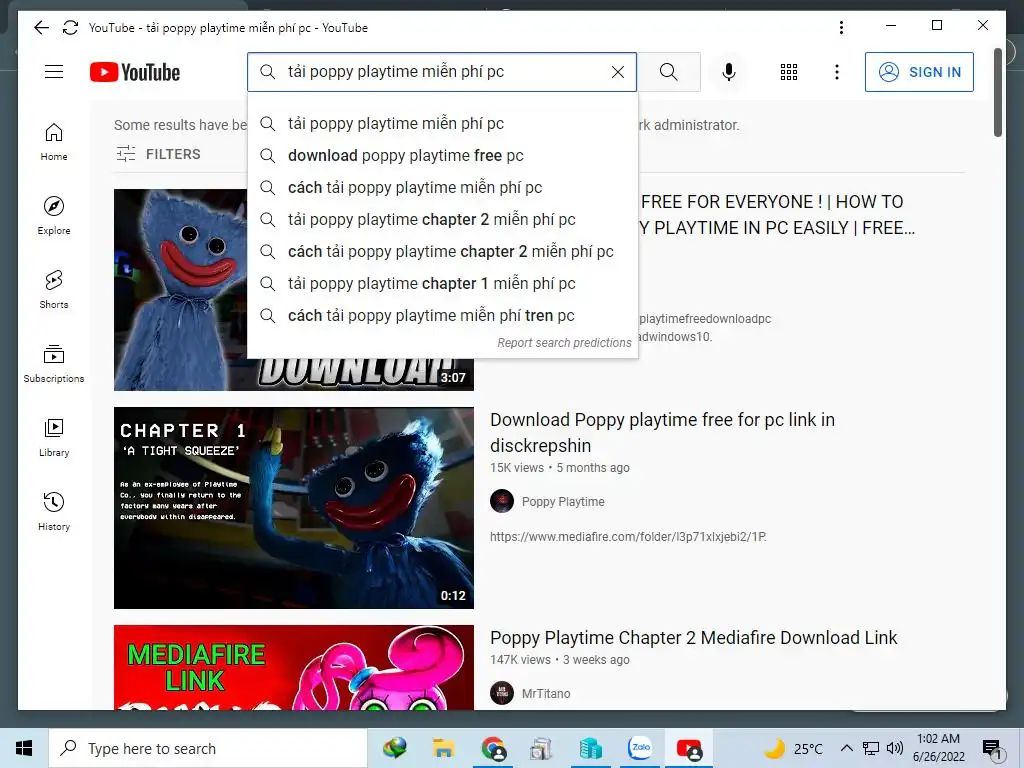Viewport: 1024px width, 768px height.
Task: Open the Windows Start menu
Action: pos(24,748)
